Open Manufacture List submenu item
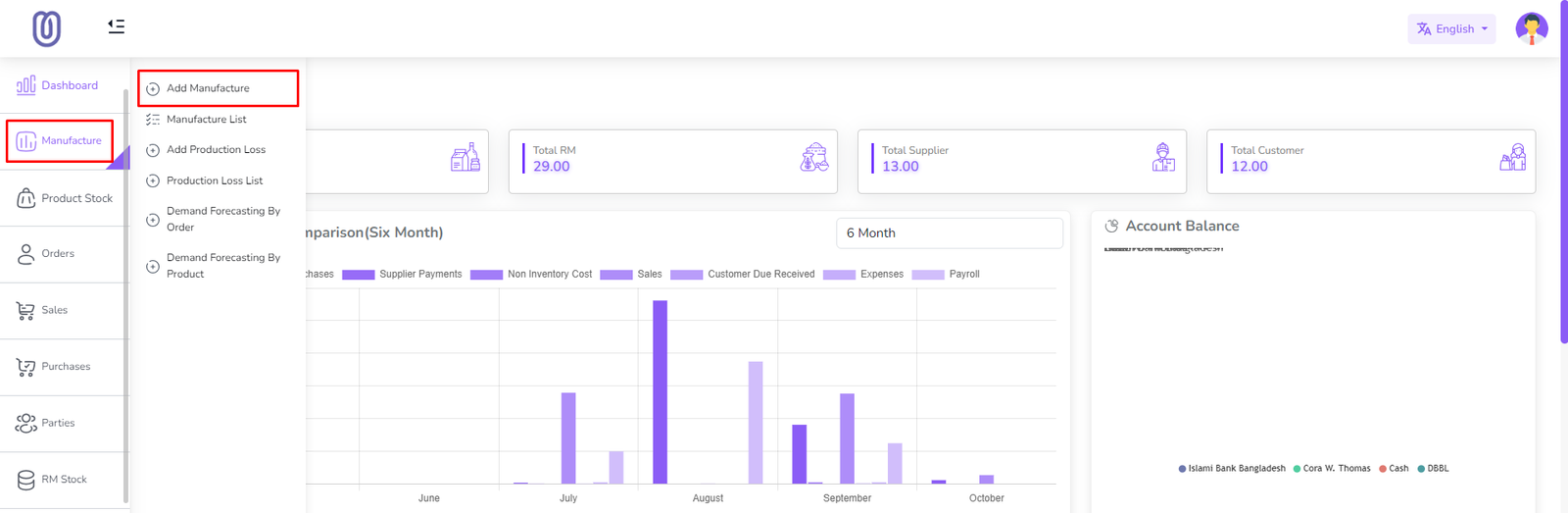The width and height of the screenshot is (1568, 513). [206, 120]
